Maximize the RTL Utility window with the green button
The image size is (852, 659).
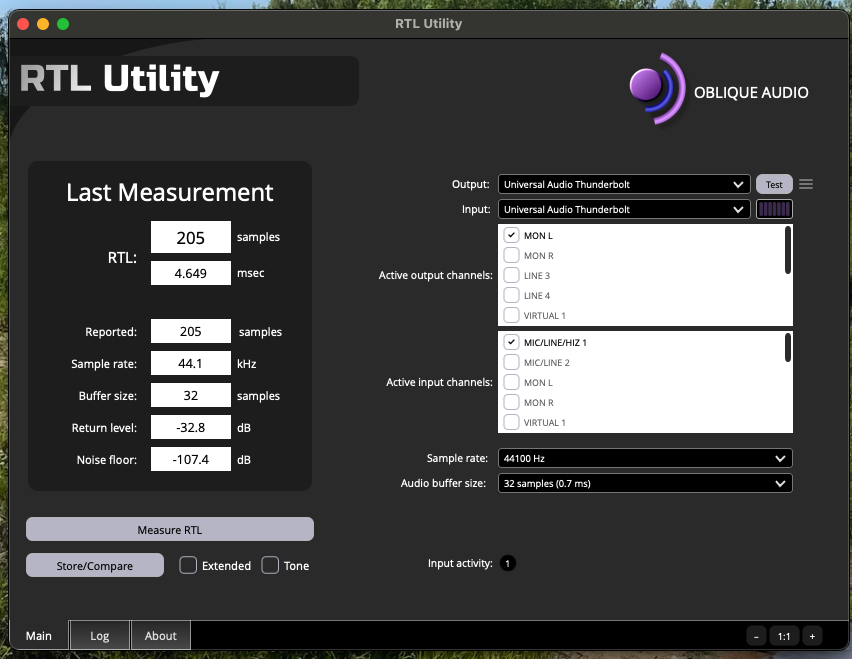[63, 24]
